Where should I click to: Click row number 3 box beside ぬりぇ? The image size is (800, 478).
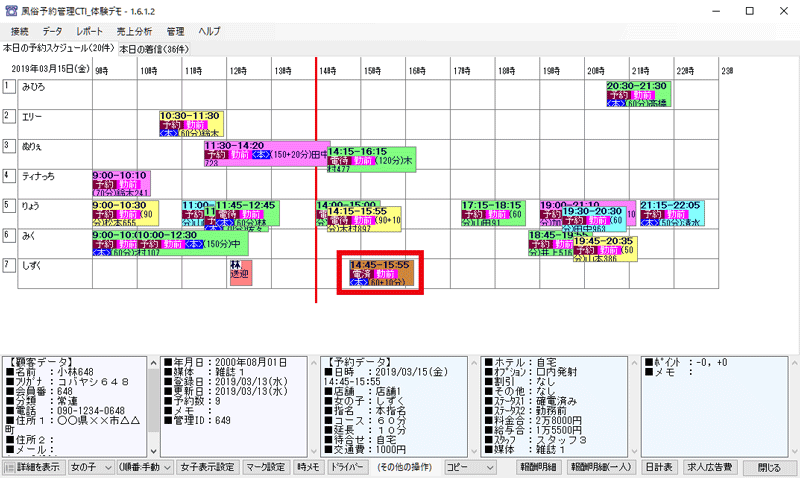8,146
